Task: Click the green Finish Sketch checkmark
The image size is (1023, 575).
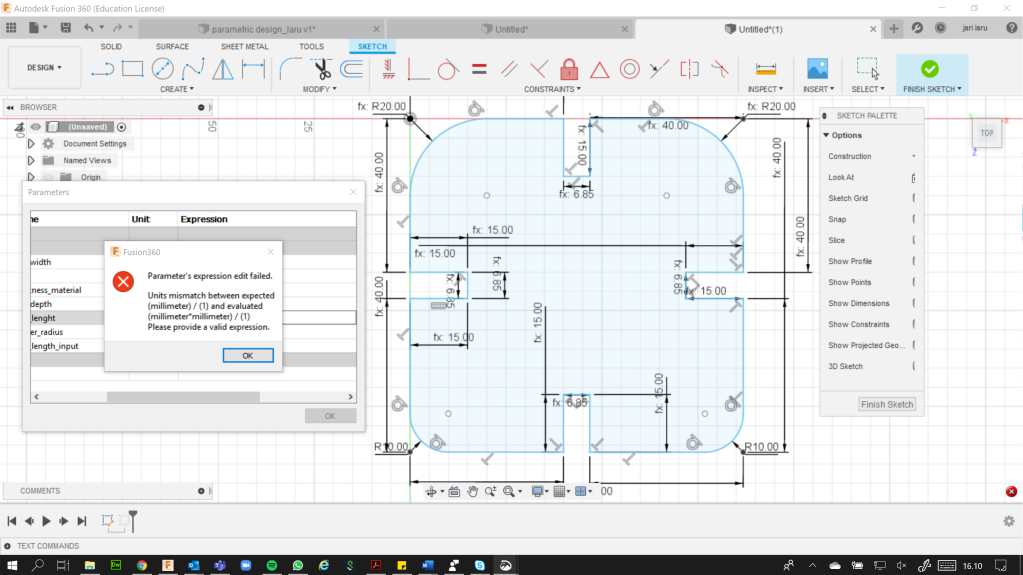Action: coord(929,69)
